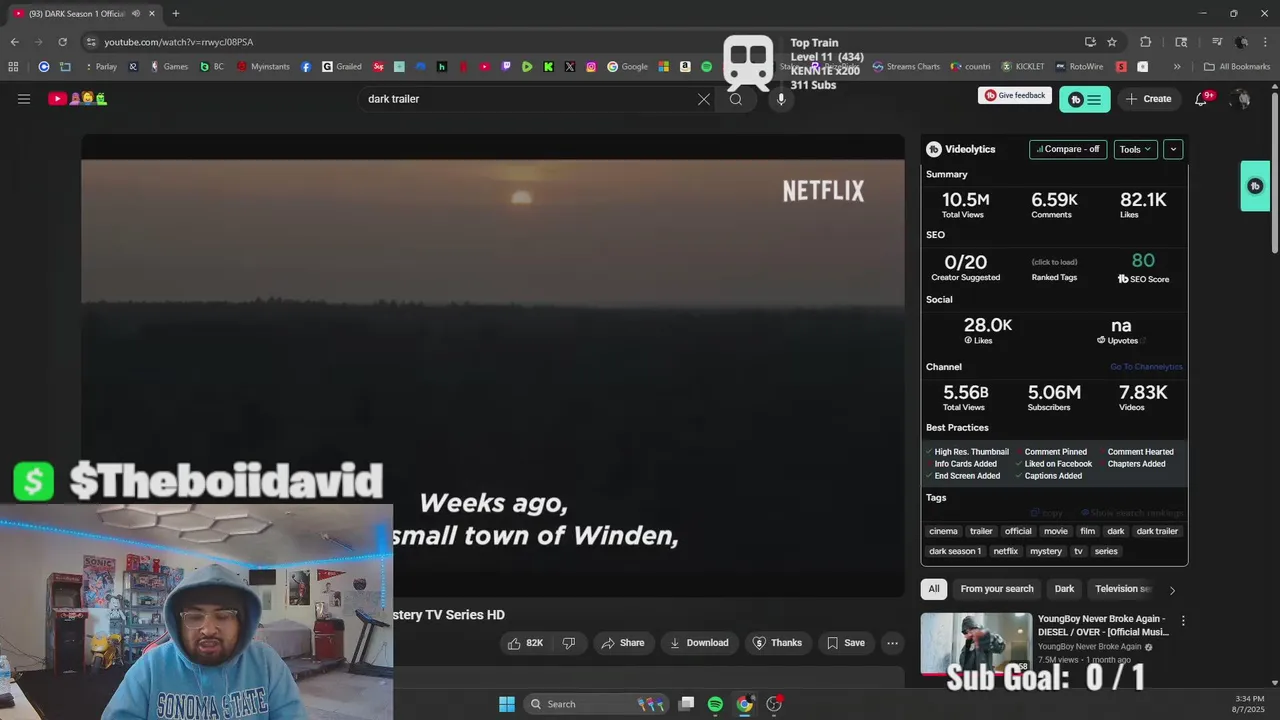Open the TubeBuddy teal menu button

[x=1085, y=99]
